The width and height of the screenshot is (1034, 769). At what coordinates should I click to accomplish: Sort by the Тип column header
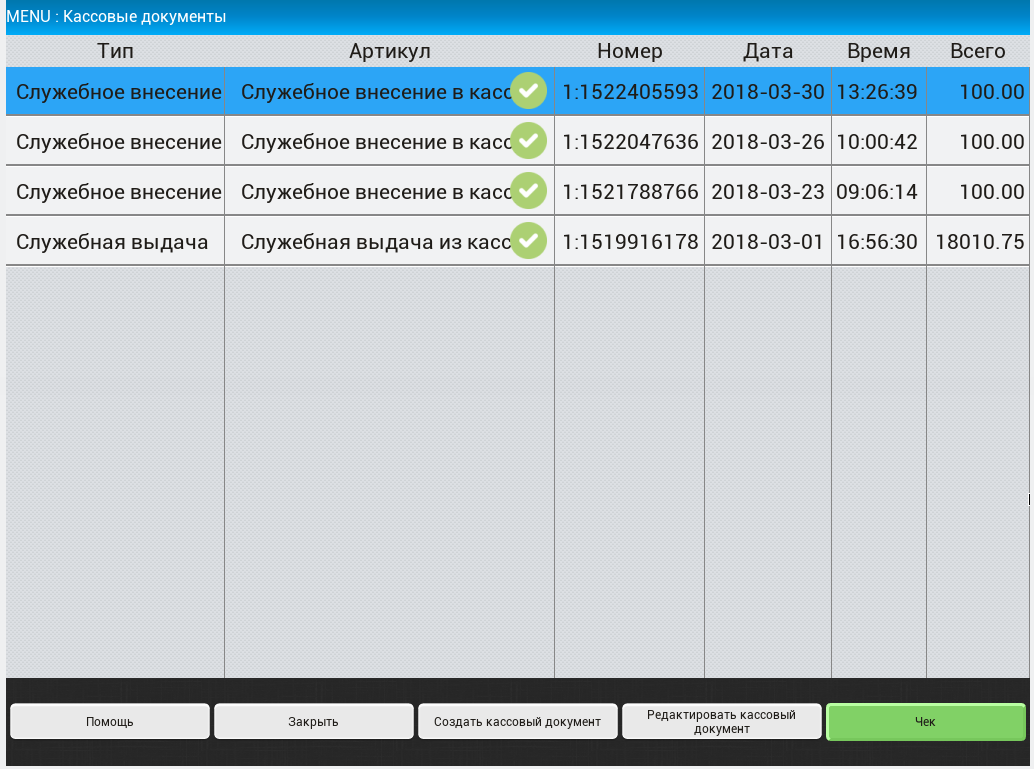coord(115,51)
